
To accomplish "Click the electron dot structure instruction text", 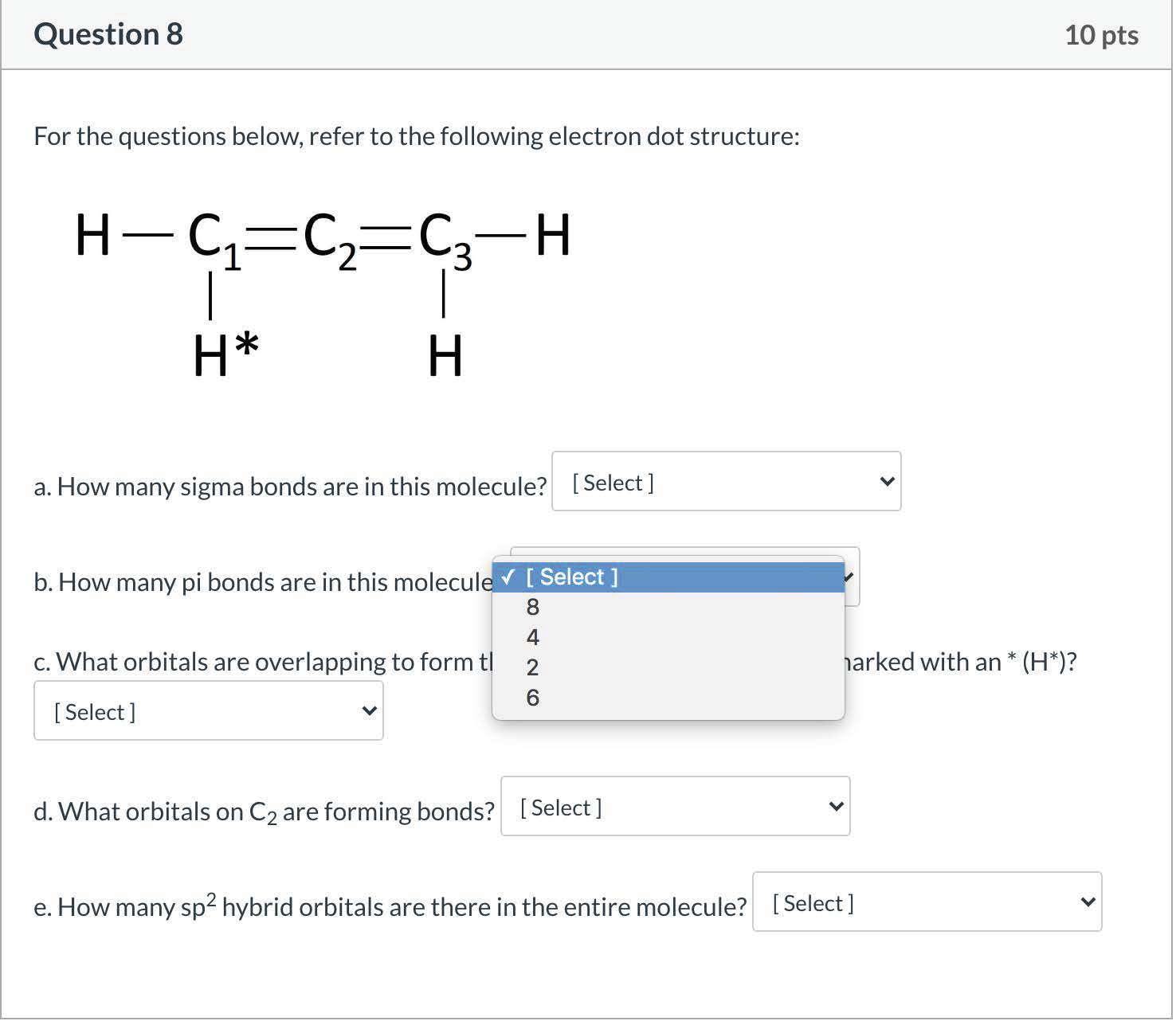I will 417,136.
